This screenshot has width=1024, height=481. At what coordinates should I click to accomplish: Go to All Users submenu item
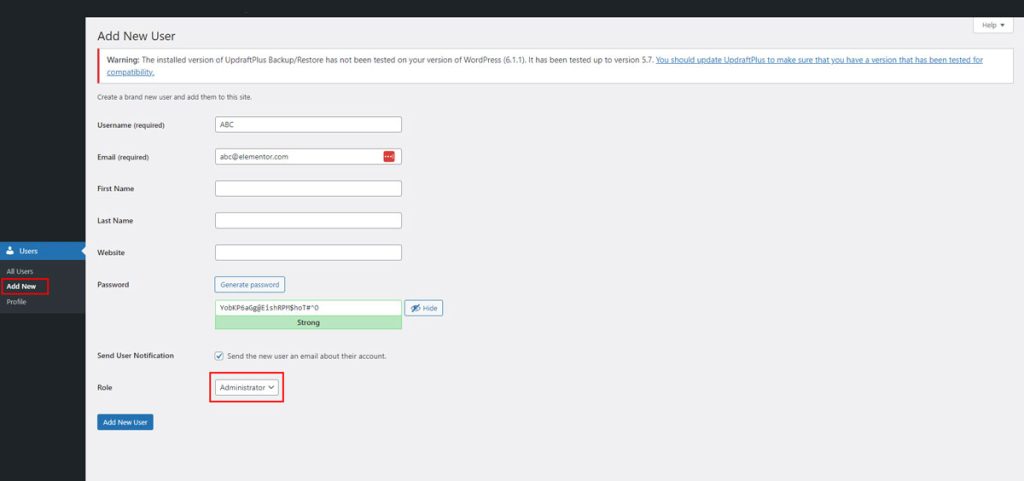tap(20, 272)
